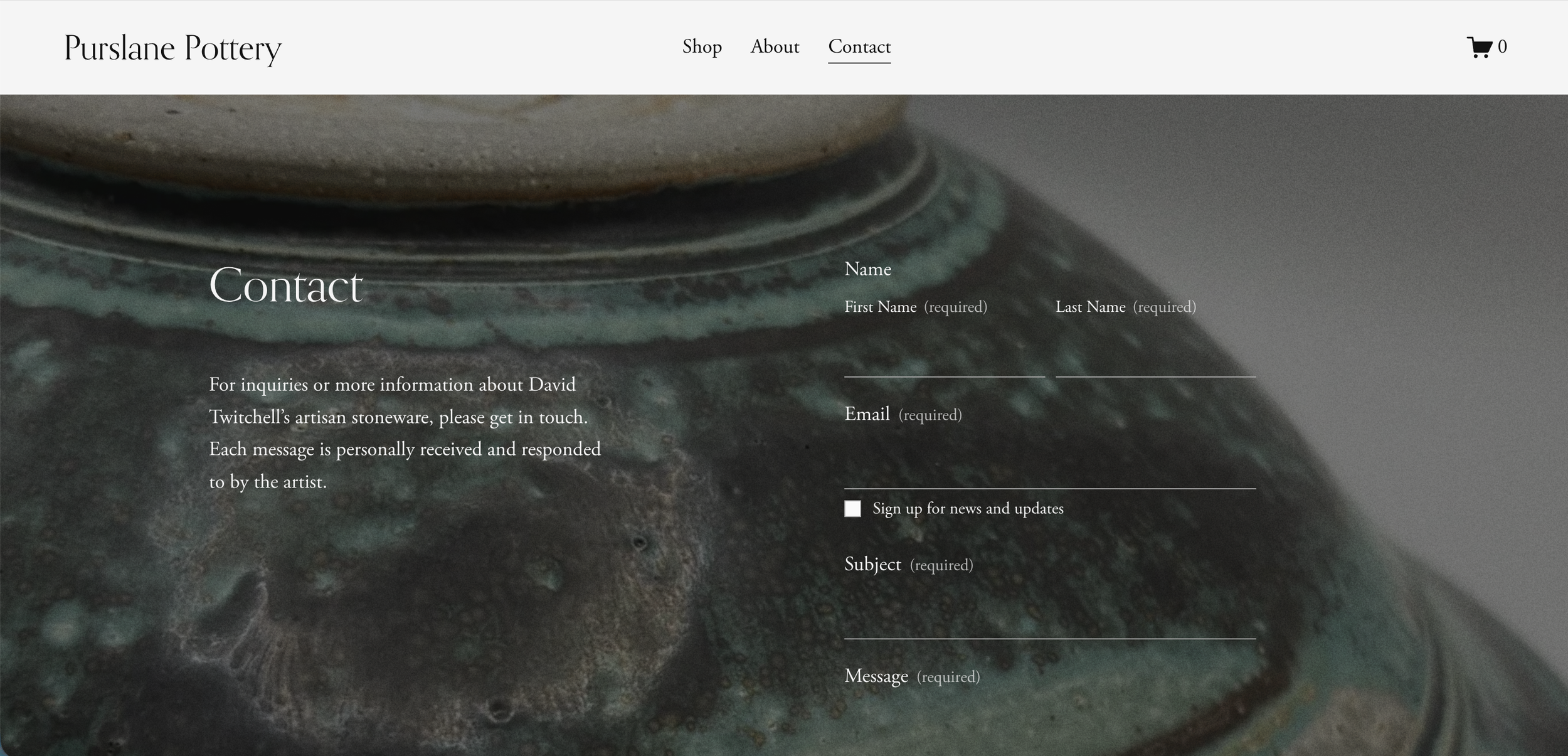Click the cart item count number

click(1502, 47)
